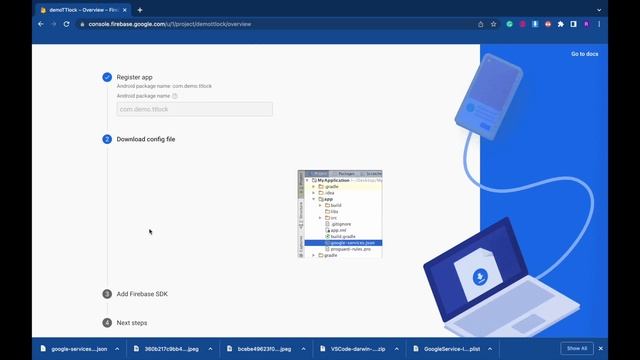Click the step 3 number badge
640x360 pixels.
[107, 294]
